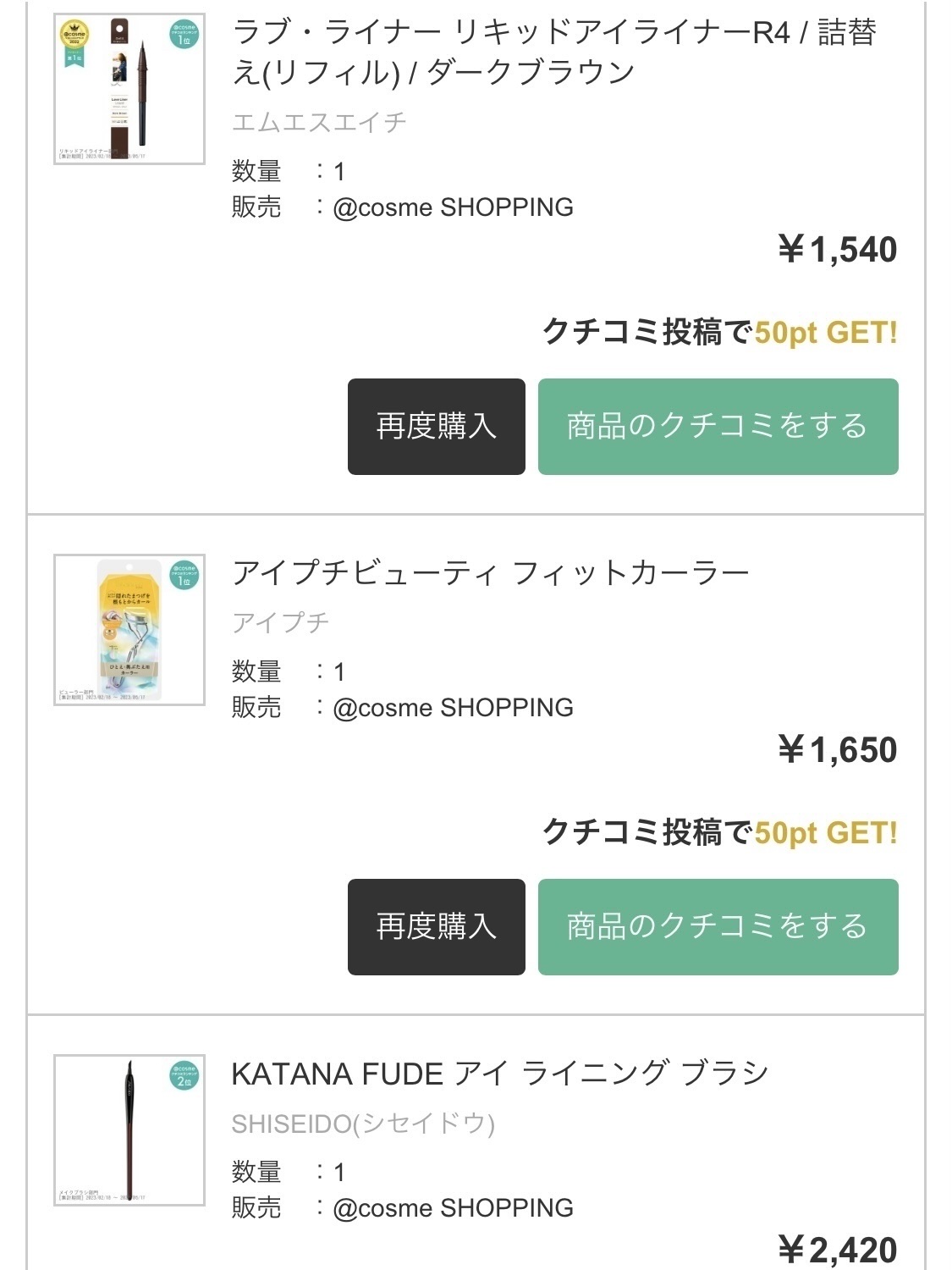Open KATANA FUDE アイ ライニング ブラシ title
The image size is (952, 1270).
click(x=499, y=1074)
